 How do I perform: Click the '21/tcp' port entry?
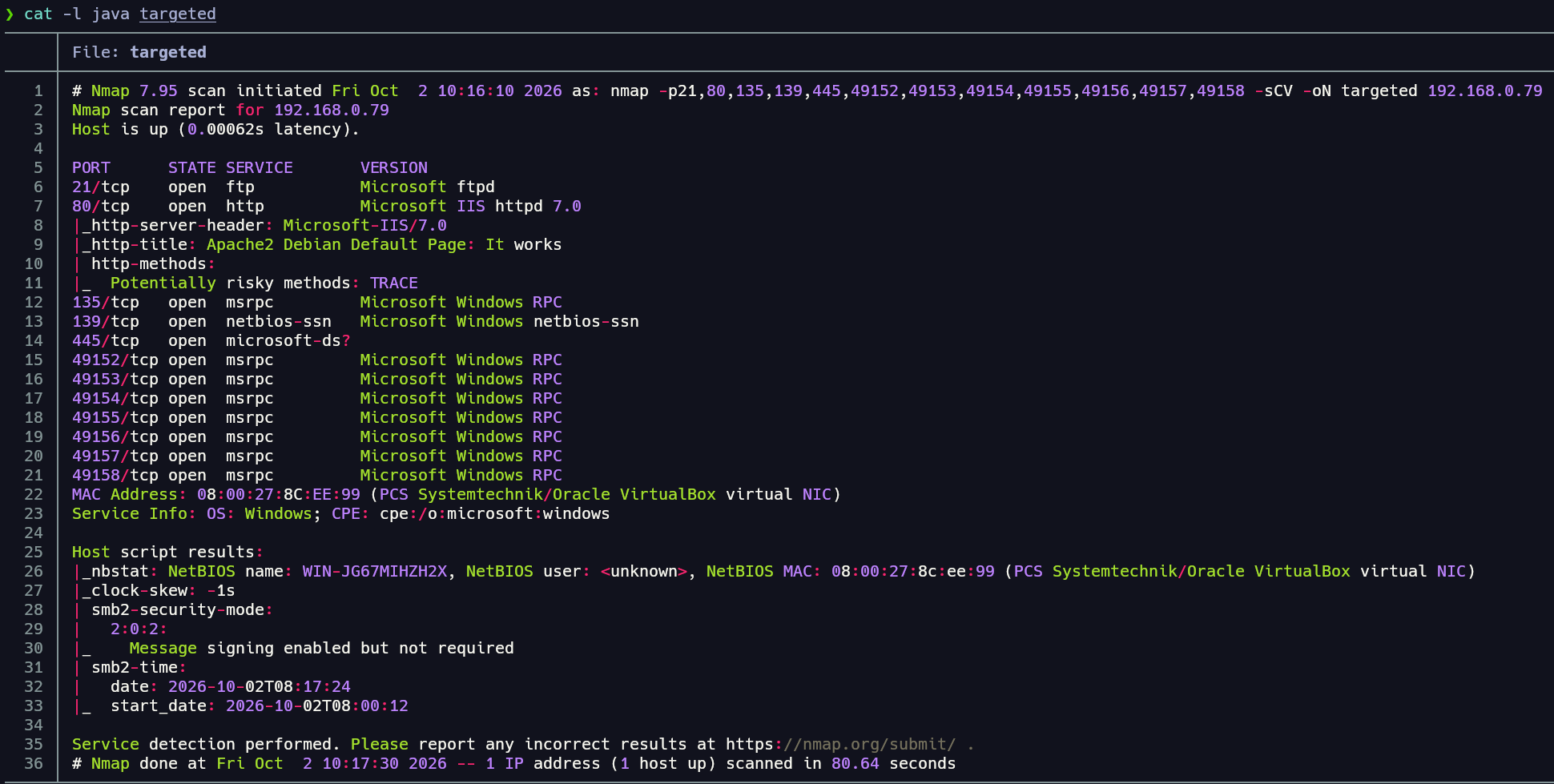coord(101,187)
